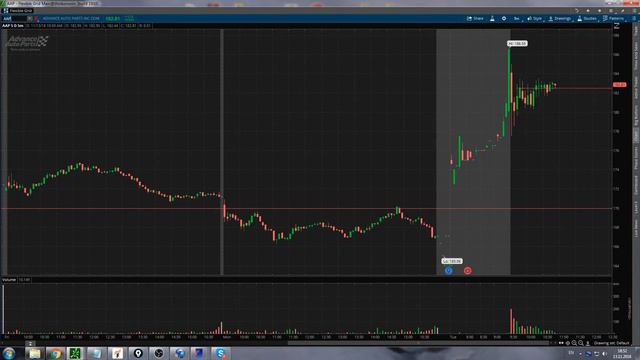The height and width of the screenshot is (360, 640).
Task: Open the Share menu in chart toolbar
Action: click(475, 18)
